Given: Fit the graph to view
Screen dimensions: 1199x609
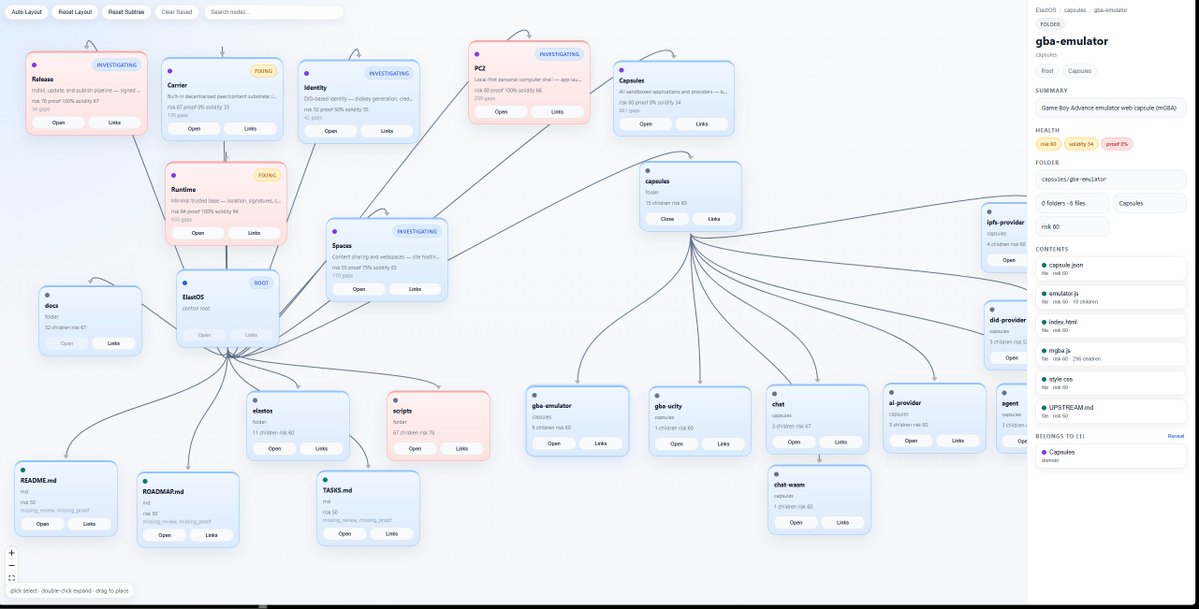Looking at the screenshot, I should [11, 578].
